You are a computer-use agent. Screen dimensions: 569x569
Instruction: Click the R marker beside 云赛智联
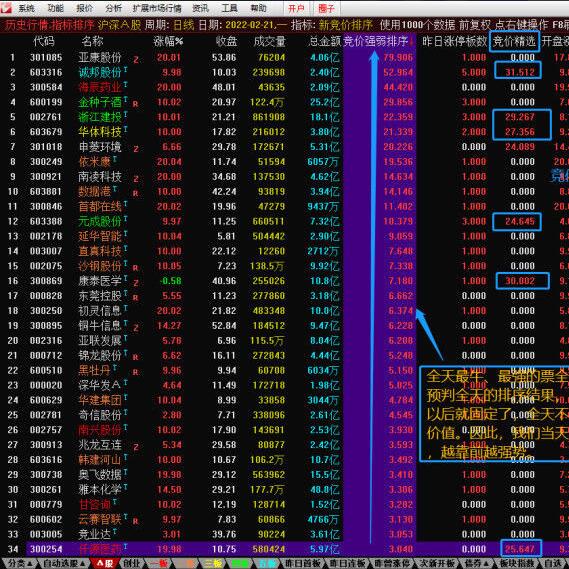pos(135,521)
